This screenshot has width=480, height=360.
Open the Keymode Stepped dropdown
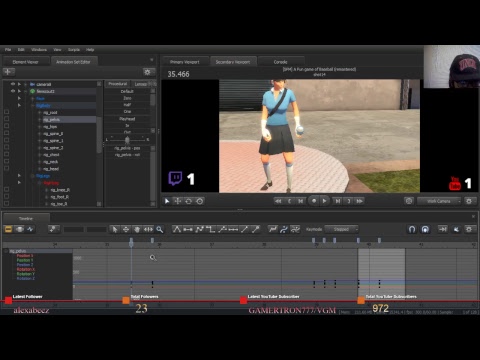pos(341,229)
